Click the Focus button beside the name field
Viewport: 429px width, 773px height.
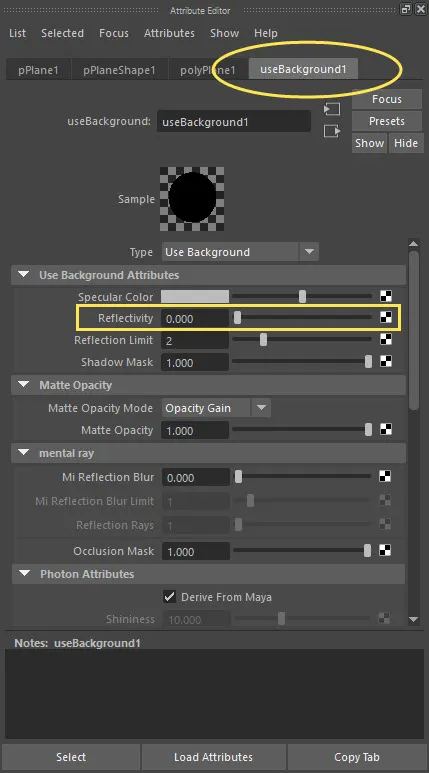[387, 99]
